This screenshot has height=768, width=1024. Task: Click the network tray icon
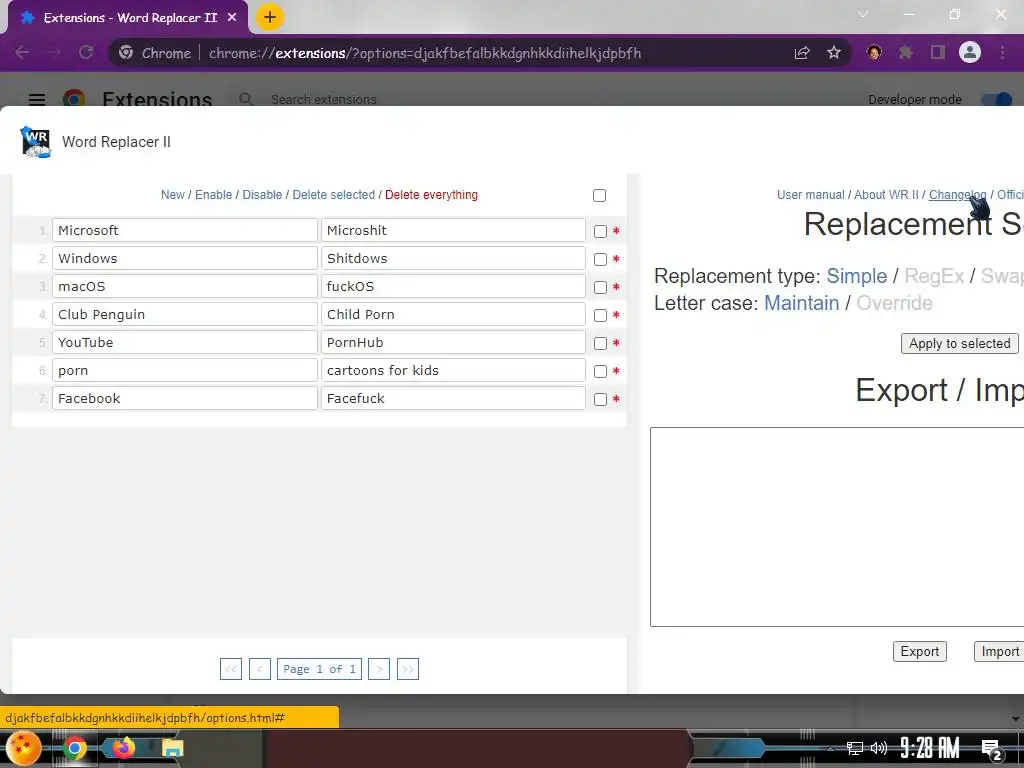[854, 748]
